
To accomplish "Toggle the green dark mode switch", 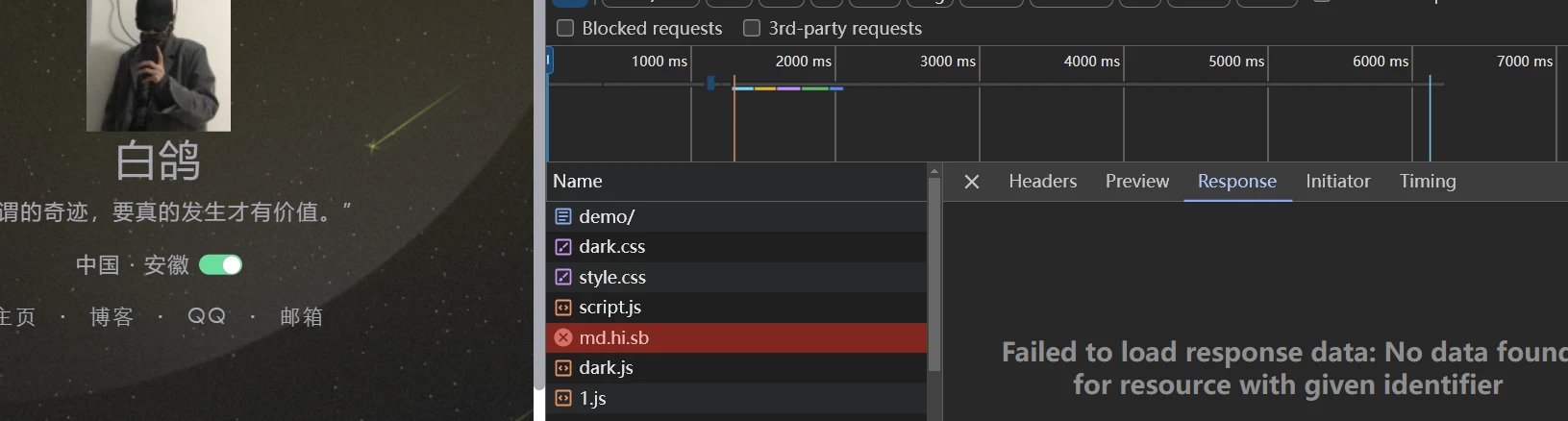I will click(x=220, y=265).
